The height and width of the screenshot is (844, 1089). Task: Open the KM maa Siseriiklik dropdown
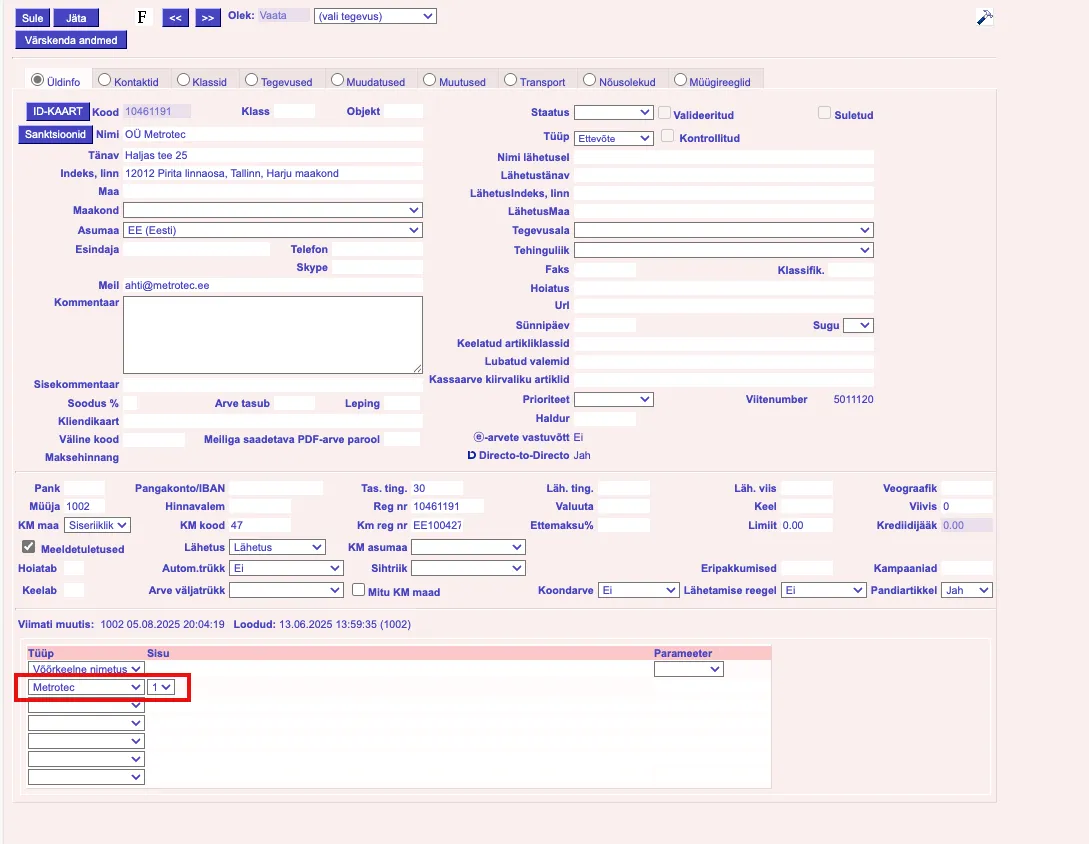pyautogui.click(x=97, y=525)
